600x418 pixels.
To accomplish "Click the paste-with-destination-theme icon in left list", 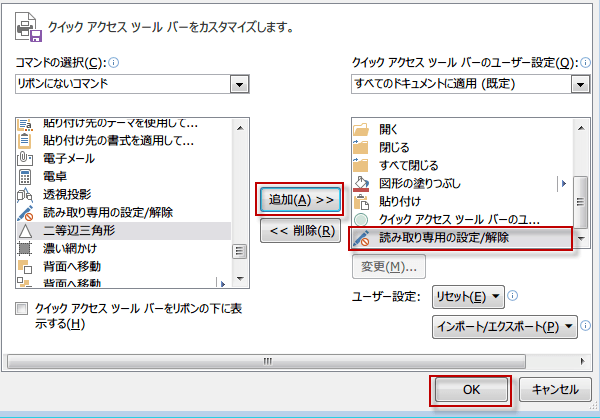I will (25, 125).
